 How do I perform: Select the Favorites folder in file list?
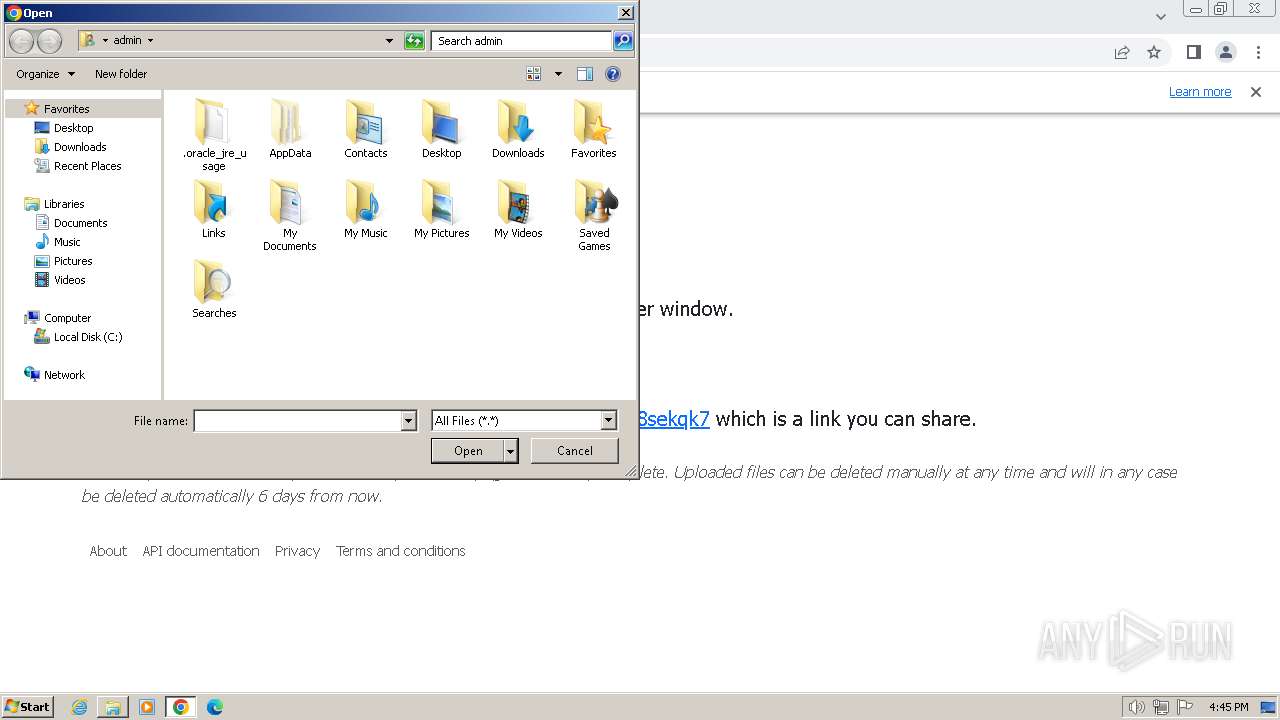pos(594,130)
